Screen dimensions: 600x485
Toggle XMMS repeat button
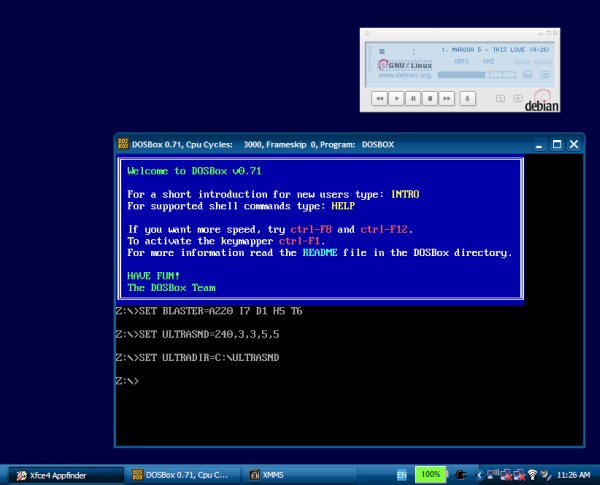point(518,99)
